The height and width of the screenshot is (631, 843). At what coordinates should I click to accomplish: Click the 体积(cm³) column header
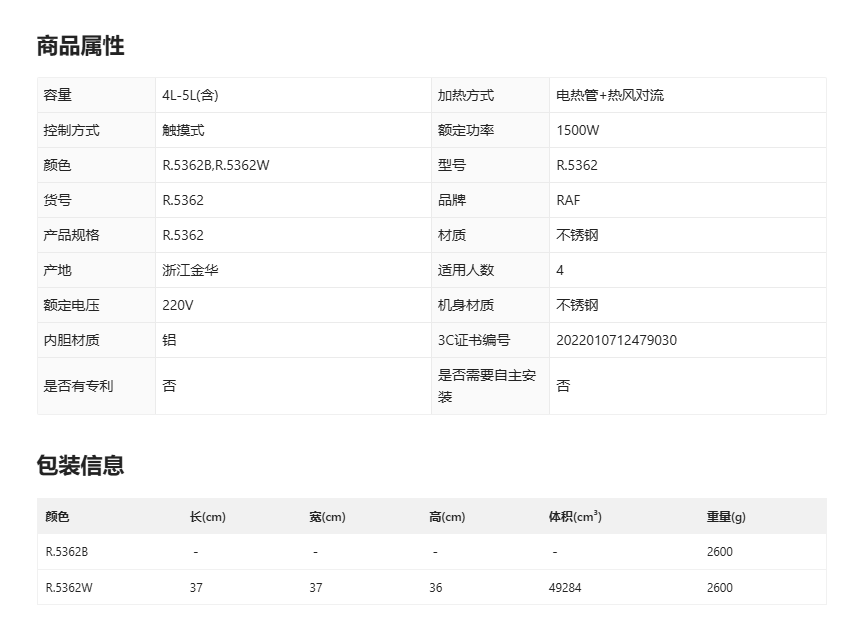point(574,517)
